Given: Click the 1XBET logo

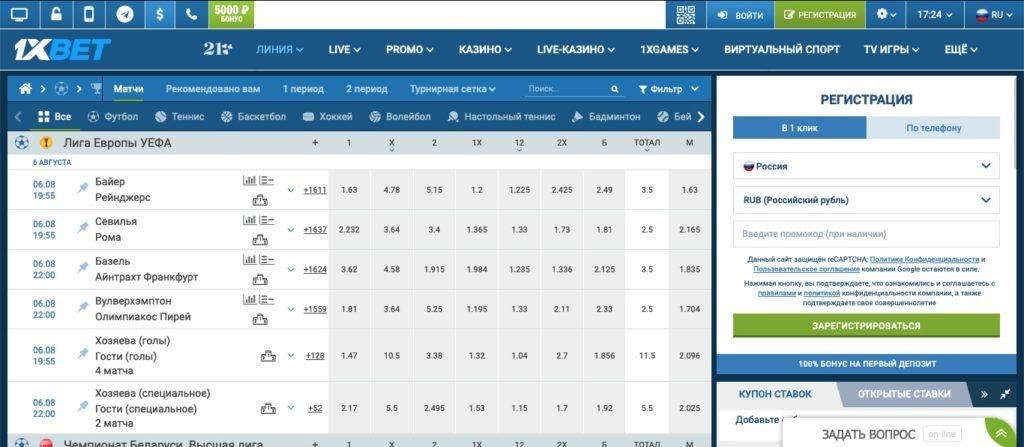Looking at the screenshot, I should [x=63, y=50].
